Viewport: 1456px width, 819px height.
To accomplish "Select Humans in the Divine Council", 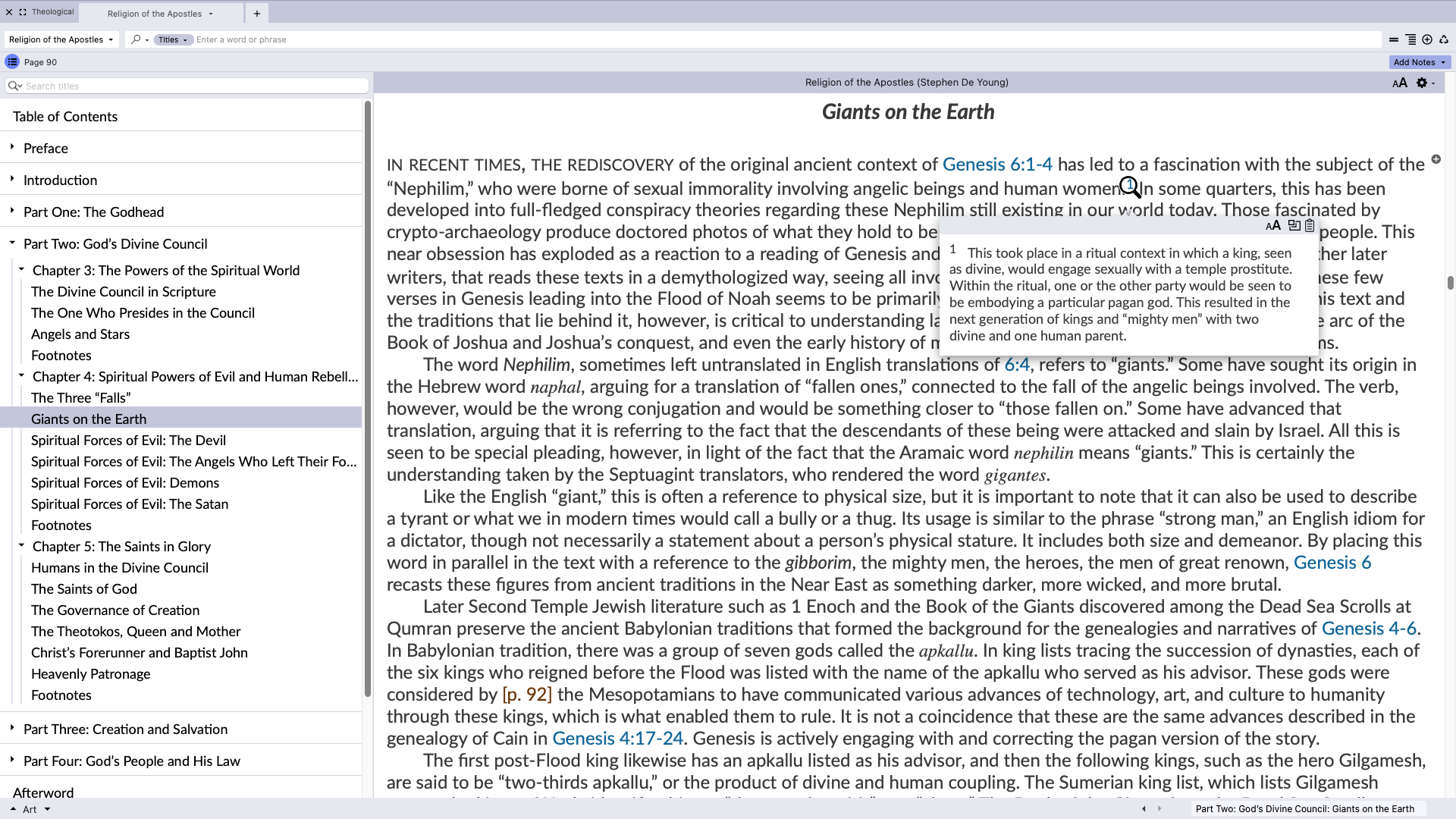I will 120,568.
